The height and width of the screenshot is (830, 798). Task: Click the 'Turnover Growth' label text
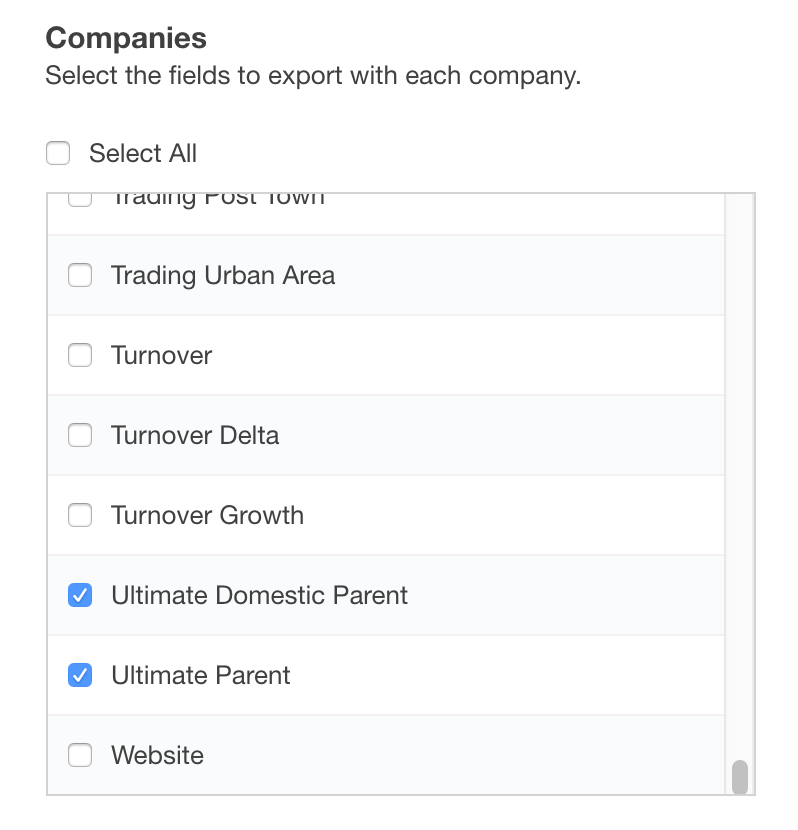point(207,515)
